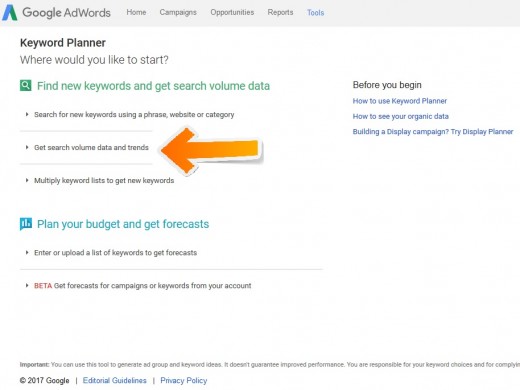The image size is (520, 390).
Task: Expand arrow for Multiply keyword lists
Action: coord(27,180)
